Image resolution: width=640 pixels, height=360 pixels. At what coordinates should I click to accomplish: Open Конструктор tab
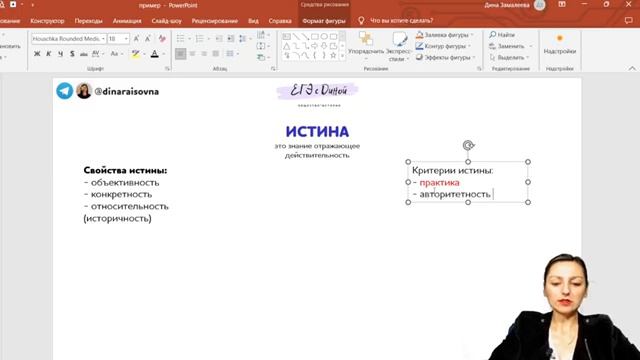(x=47, y=21)
